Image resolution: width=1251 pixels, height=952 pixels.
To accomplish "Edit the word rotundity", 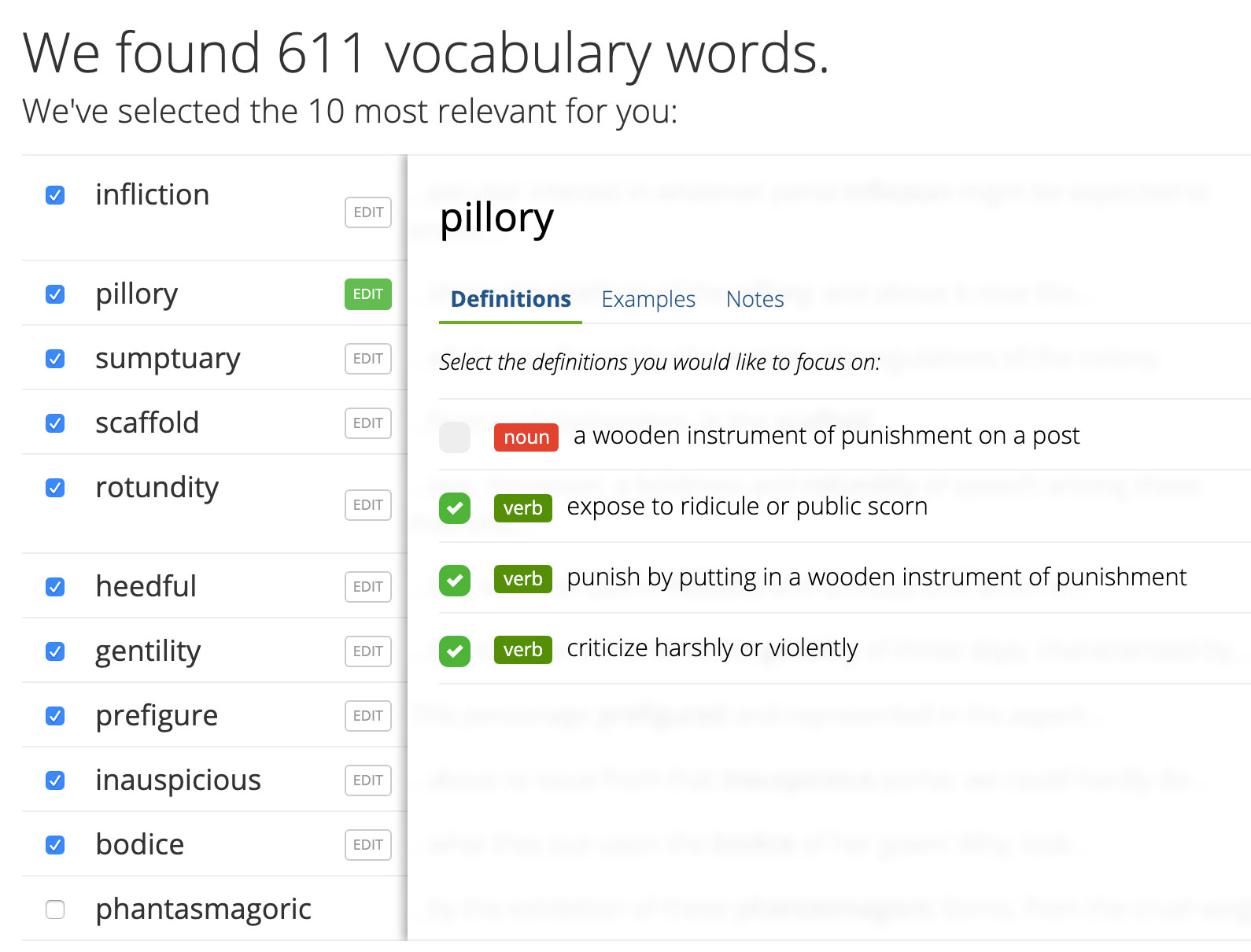I will 367,505.
